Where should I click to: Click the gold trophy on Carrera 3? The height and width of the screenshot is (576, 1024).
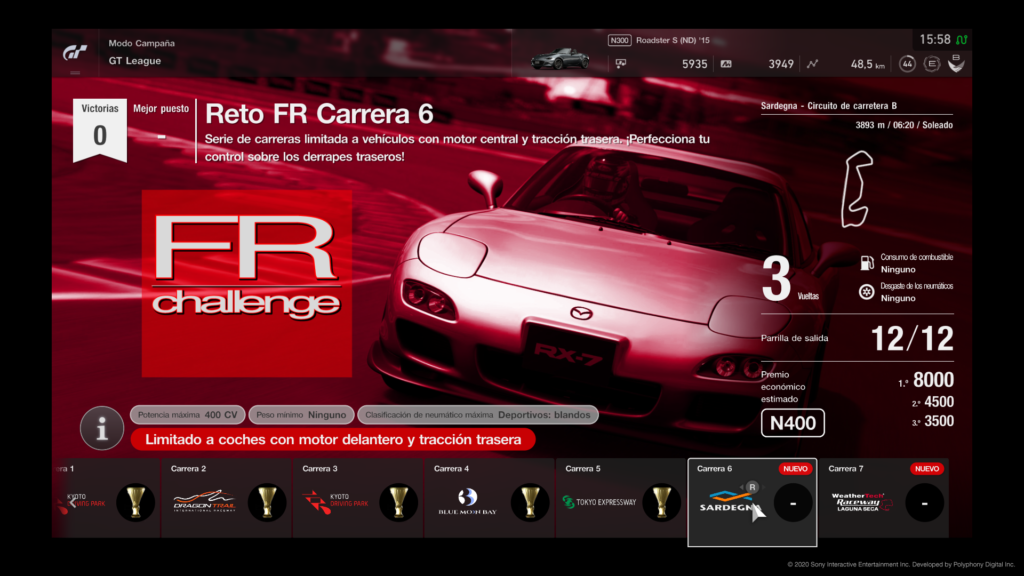[398, 502]
